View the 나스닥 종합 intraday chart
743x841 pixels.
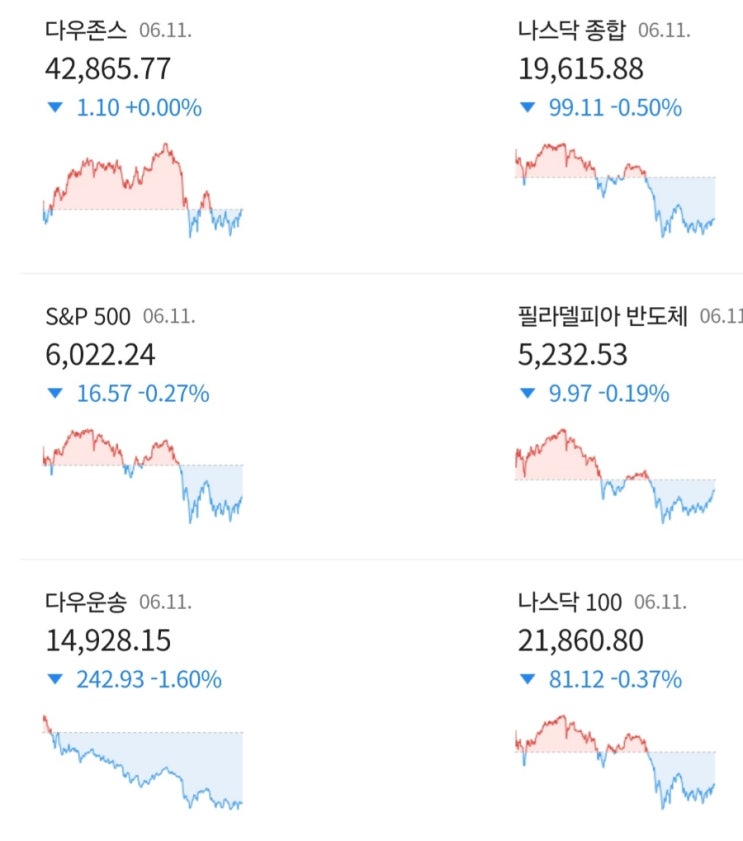pyautogui.click(x=615, y=190)
